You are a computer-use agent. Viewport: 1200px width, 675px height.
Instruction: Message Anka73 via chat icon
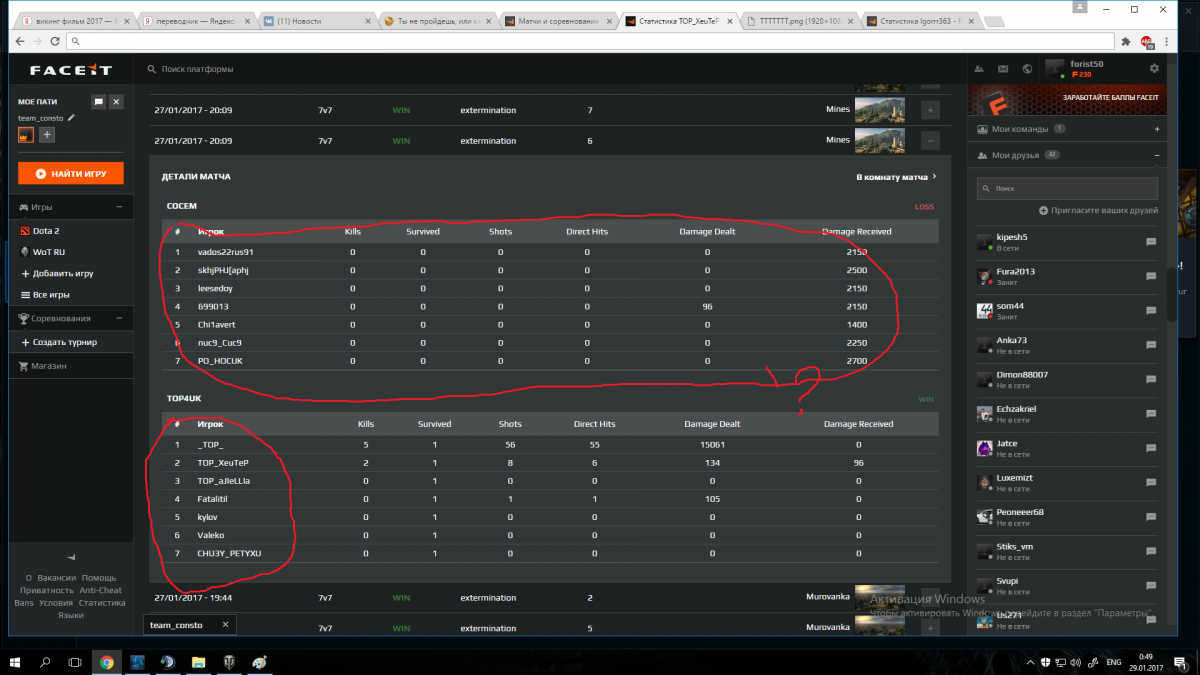1151,345
